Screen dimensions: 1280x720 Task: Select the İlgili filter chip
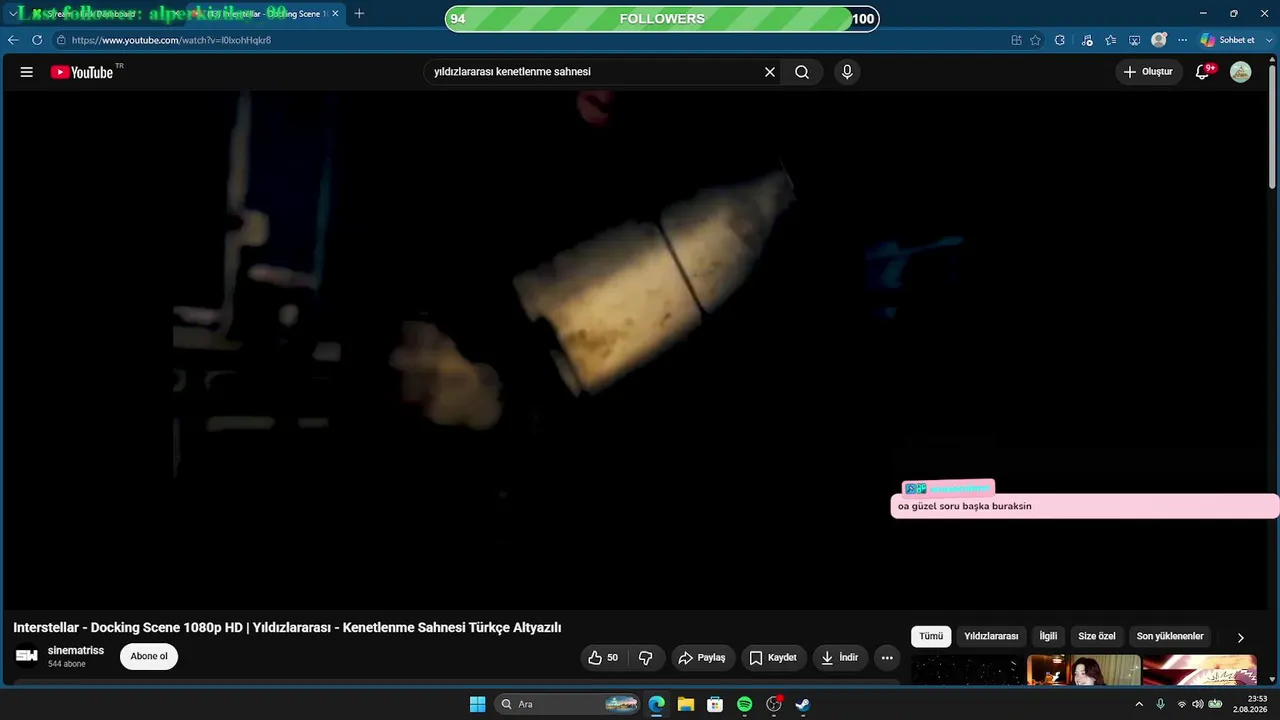(x=1048, y=637)
